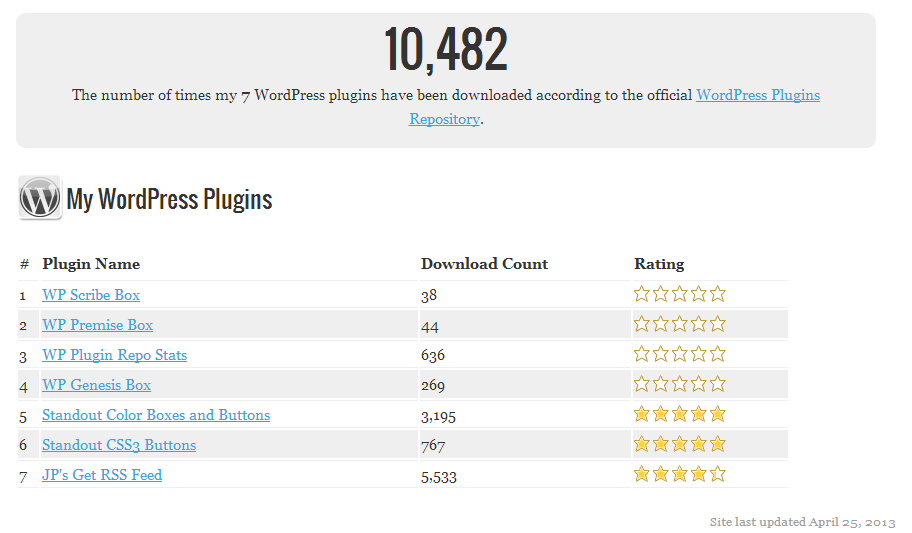Image resolution: width=912 pixels, height=533 pixels.
Task: Click download count 44
Action: 430,327
